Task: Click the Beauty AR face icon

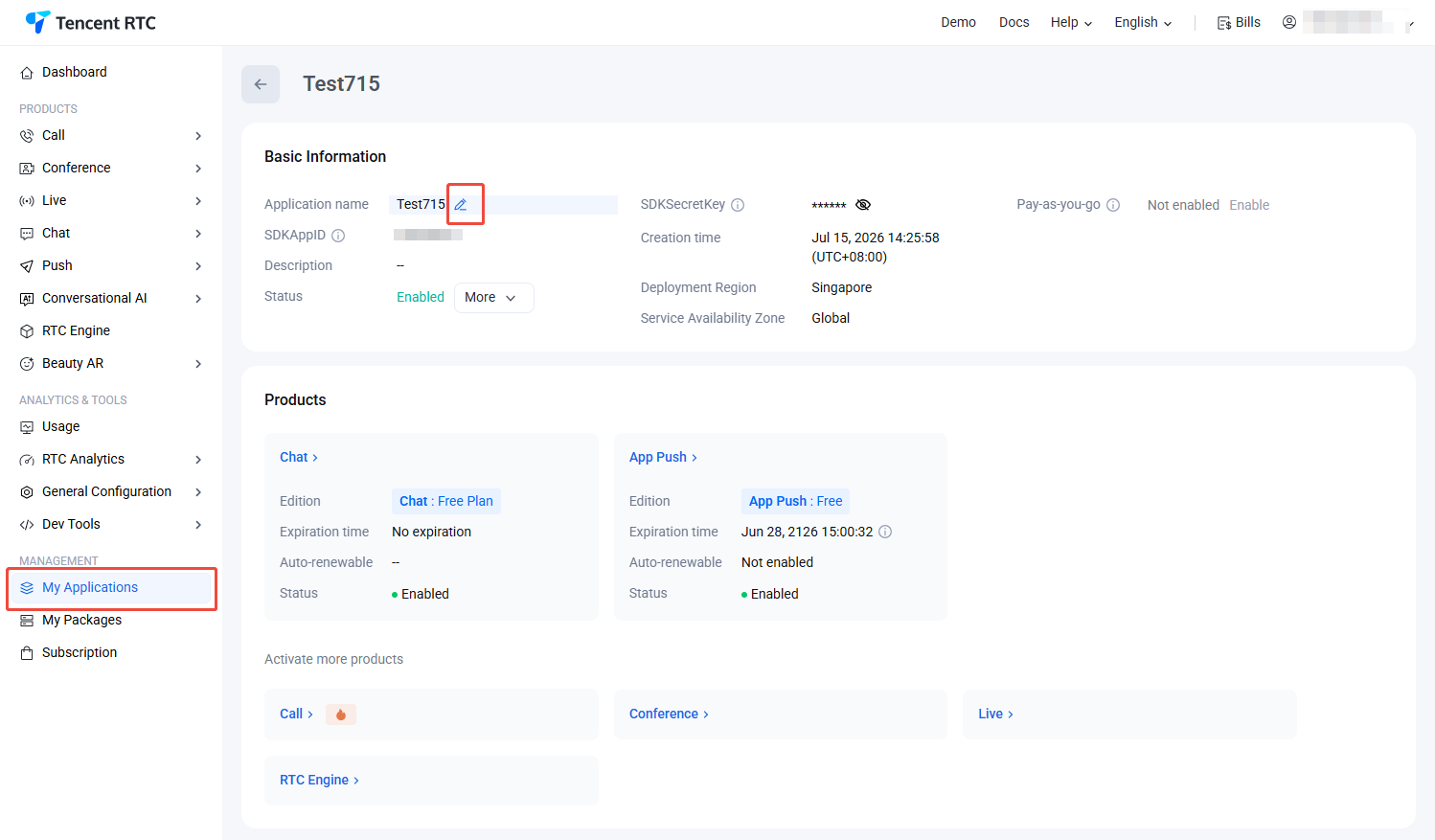Action: pyautogui.click(x=27, y=364)
